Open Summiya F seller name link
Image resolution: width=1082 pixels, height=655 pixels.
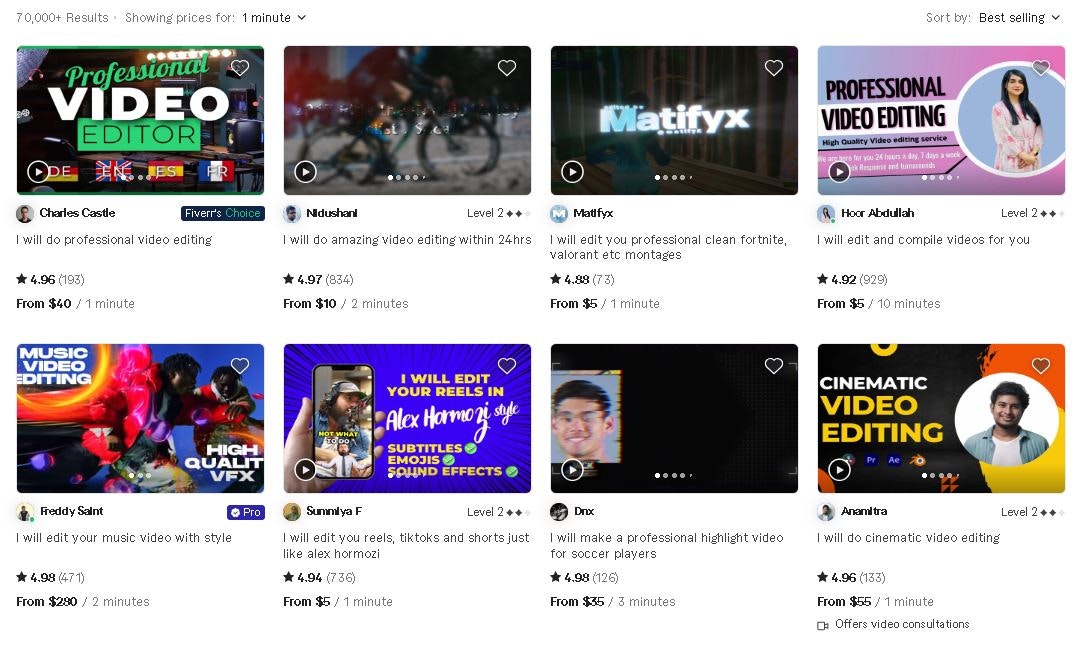click(x=334, y=511)
